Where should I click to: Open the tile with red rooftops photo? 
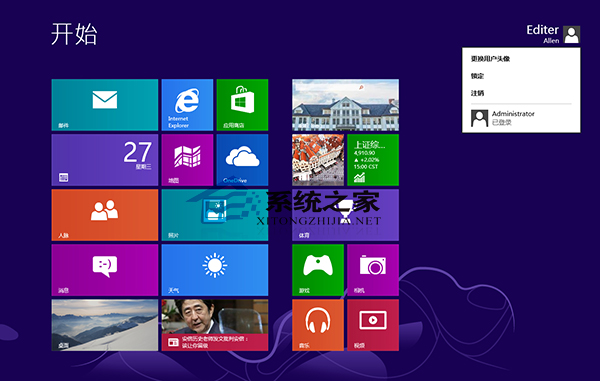[x=318, y=160]
